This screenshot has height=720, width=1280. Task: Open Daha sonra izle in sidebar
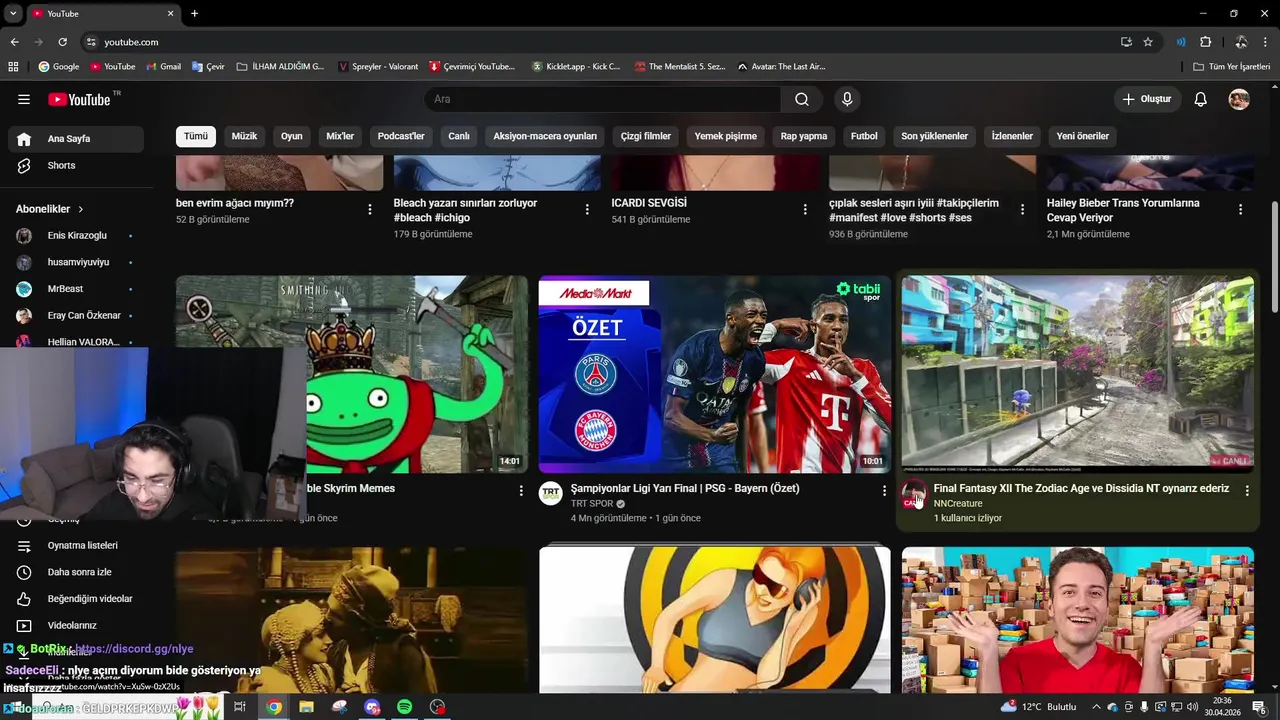click(76, 572)
